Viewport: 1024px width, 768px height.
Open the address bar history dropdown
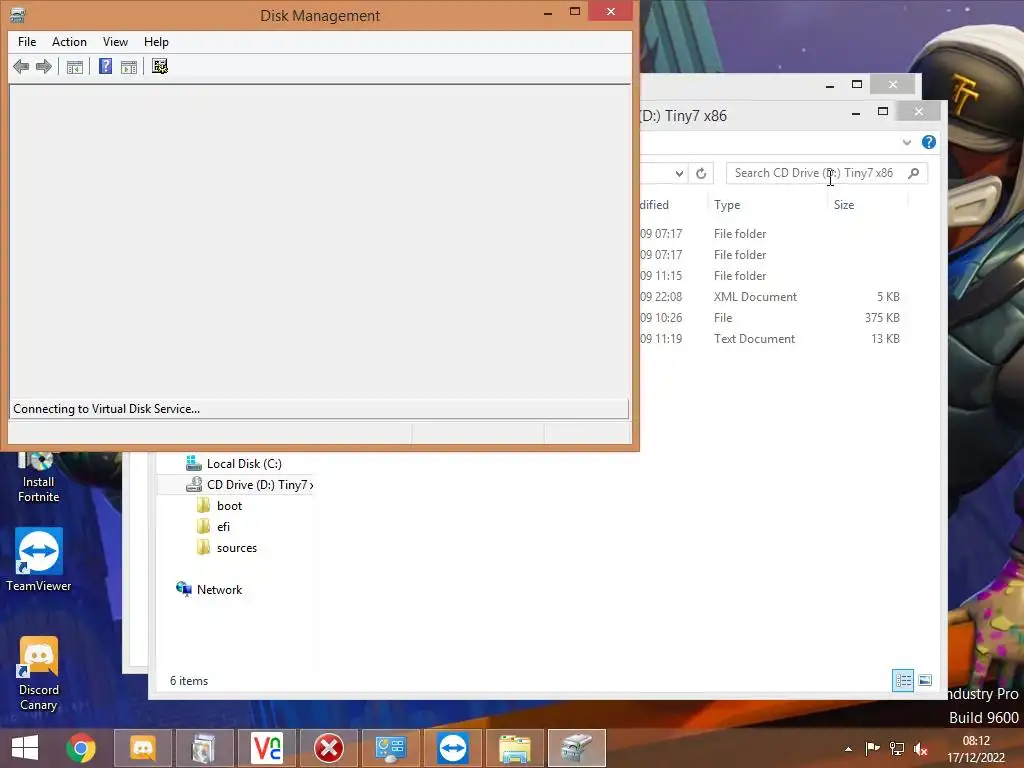pos(679,173)
